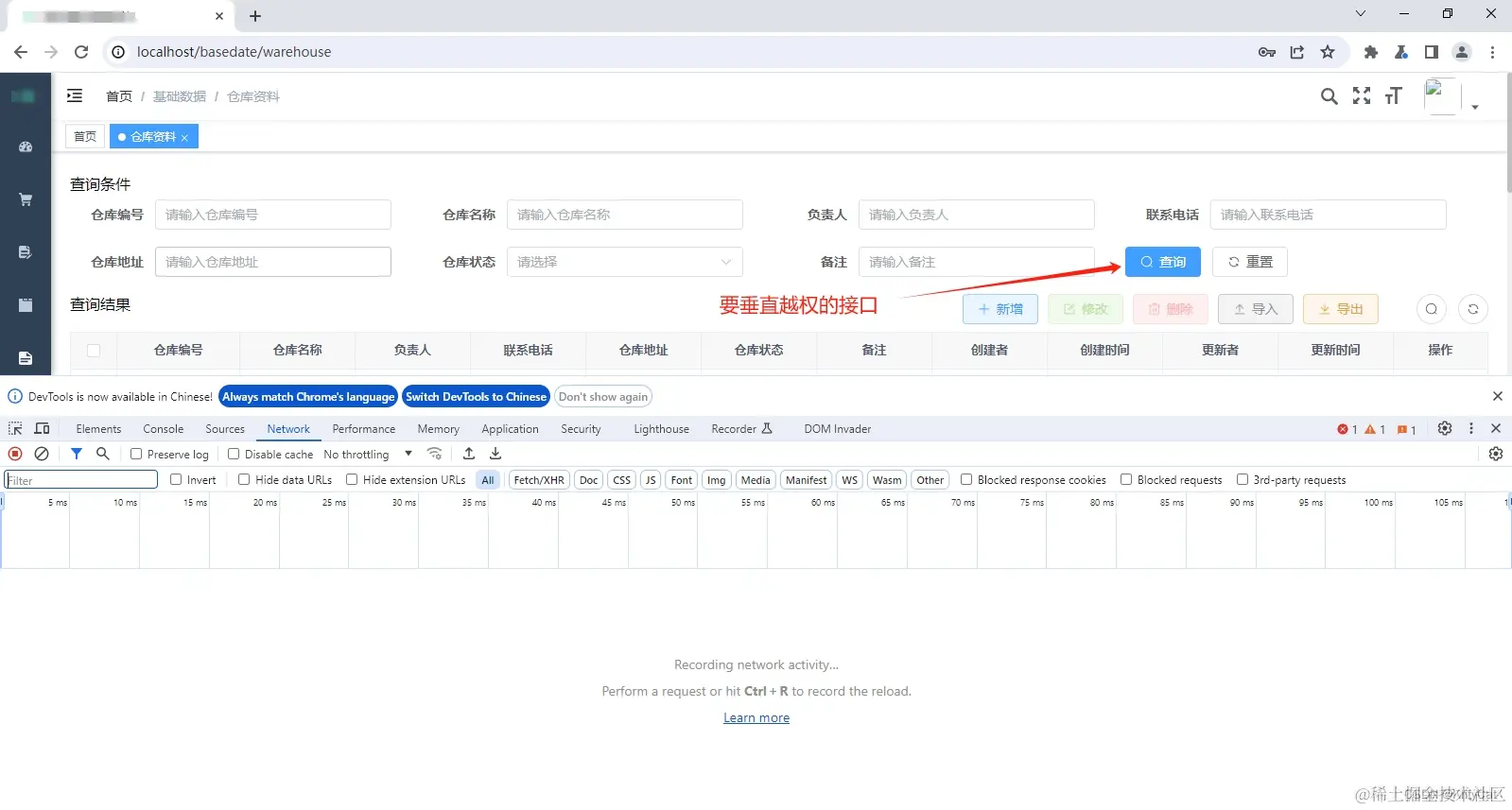Viewport: 1512px width, 810px height.
Task: Click Switch DevTools to Chinese
Action: pyautogui.click(x=477, y=396)
